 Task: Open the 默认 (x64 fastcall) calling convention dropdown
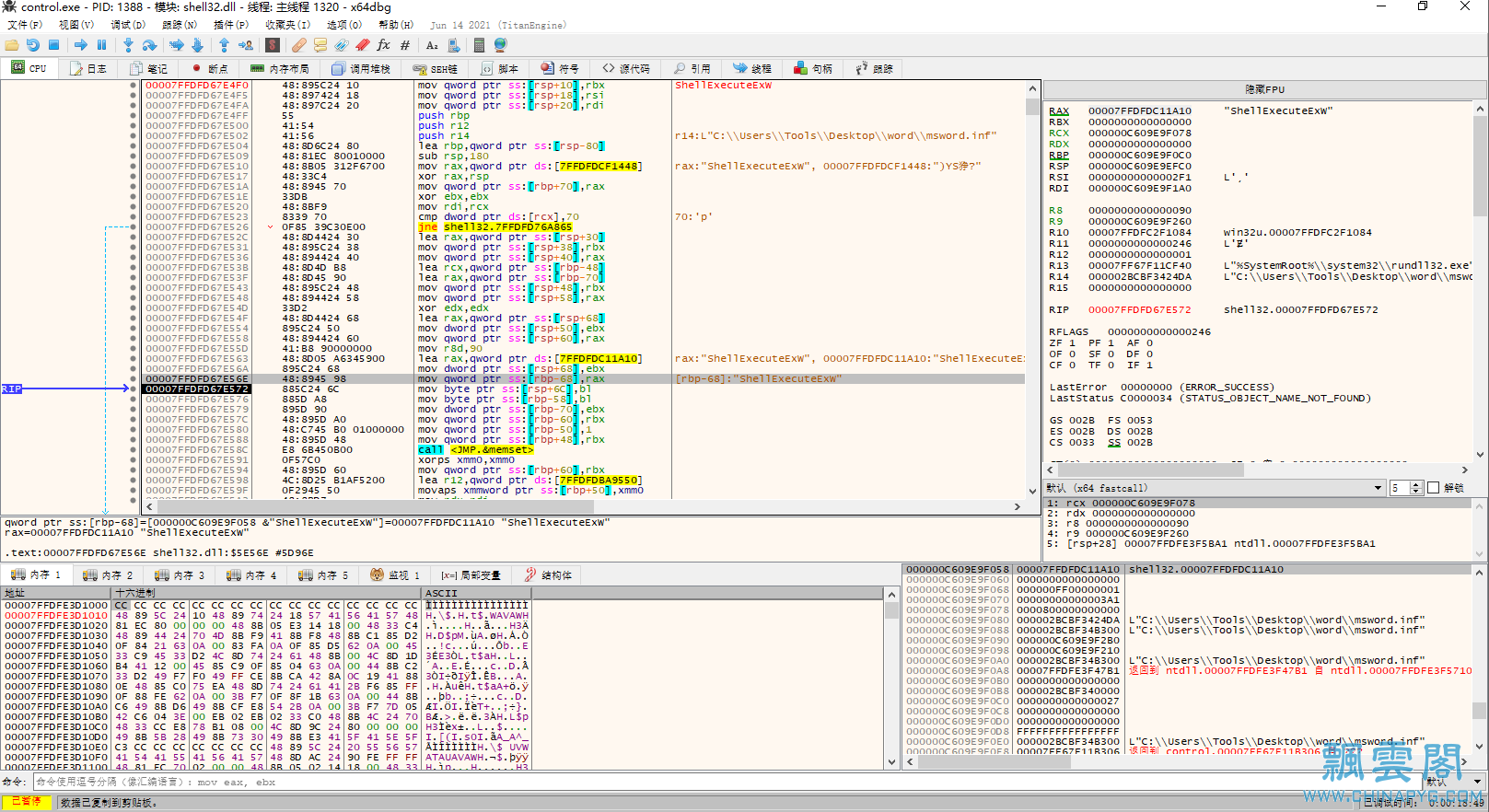[1215, 488]
